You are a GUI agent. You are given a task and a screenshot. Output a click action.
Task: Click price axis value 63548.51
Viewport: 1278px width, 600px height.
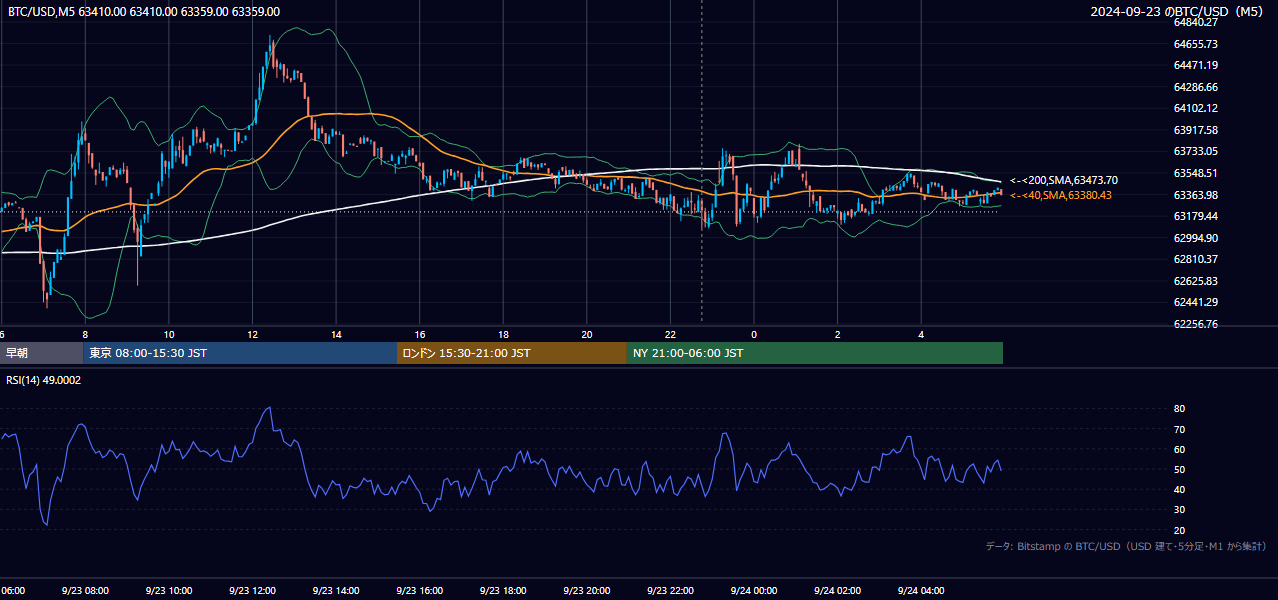click(1196, 173)
